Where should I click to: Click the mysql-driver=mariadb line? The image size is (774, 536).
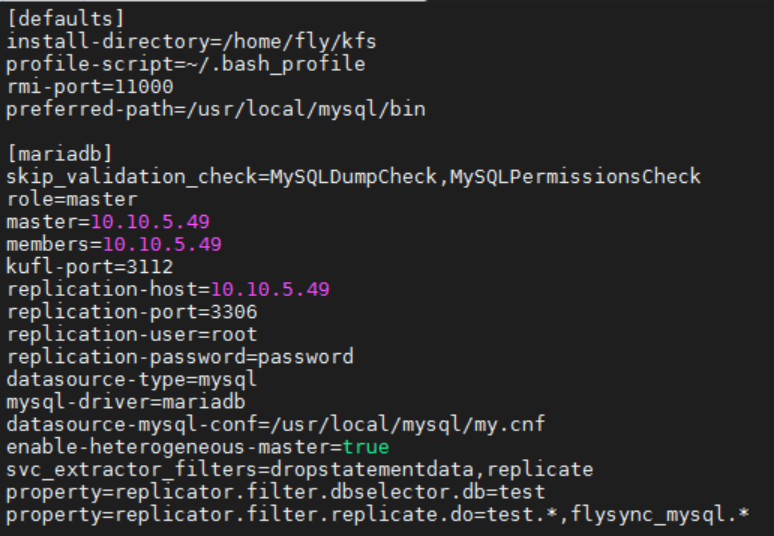click(125, 402)
